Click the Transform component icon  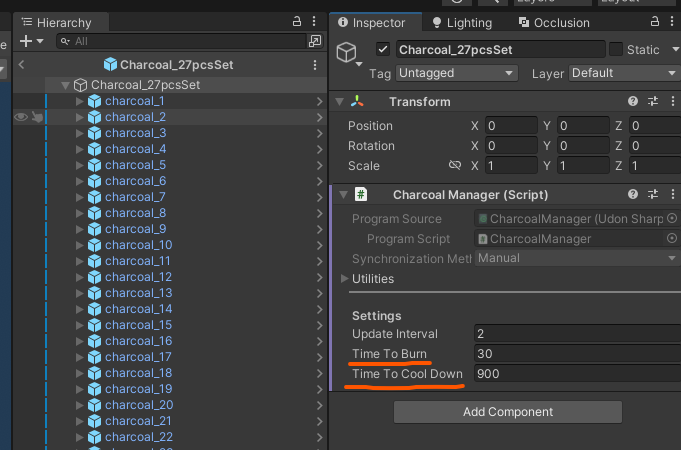click(x=357, y=101)
